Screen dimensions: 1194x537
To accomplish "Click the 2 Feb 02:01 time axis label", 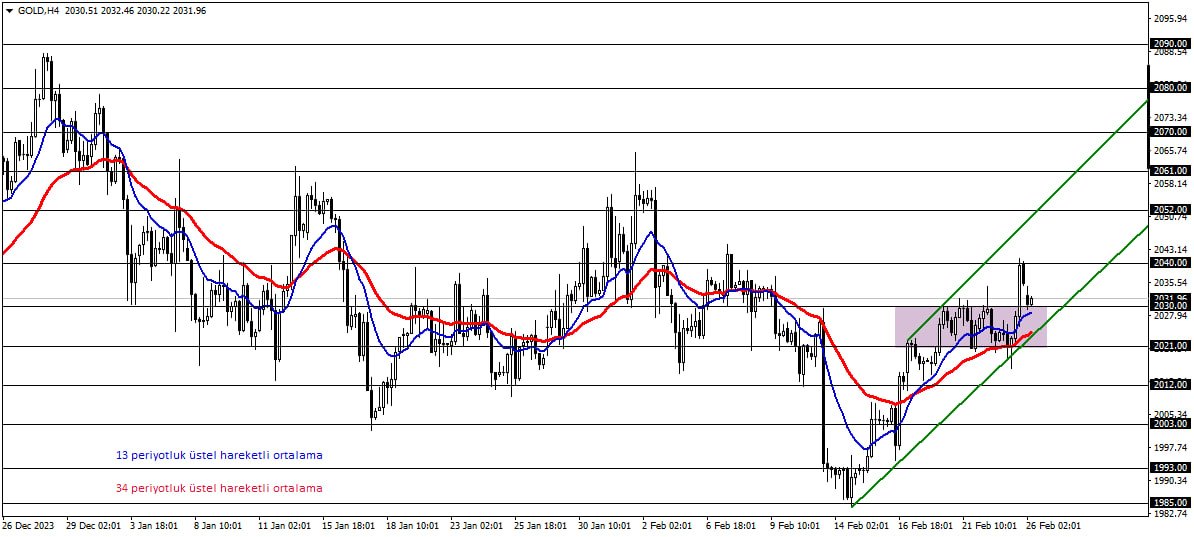I will click(666, 526).
